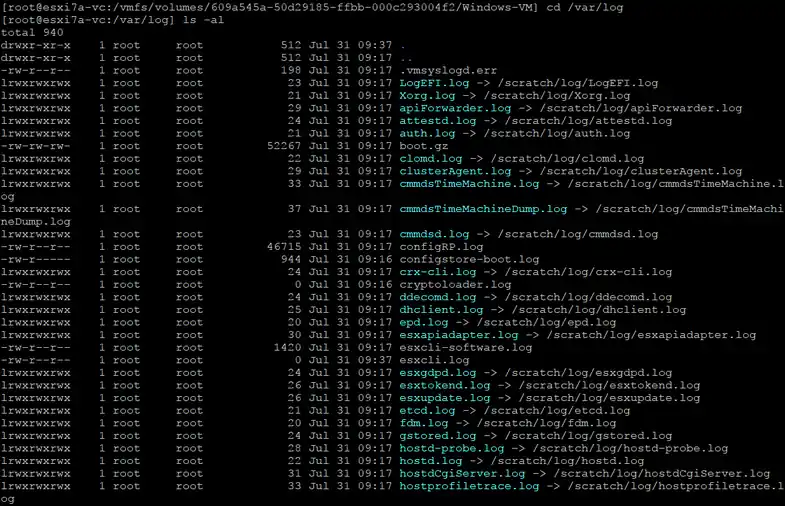The image size is (785, 506).
Task: Select the cmmdsTimeMachine.log symlink name
Action: pos(469,184)
